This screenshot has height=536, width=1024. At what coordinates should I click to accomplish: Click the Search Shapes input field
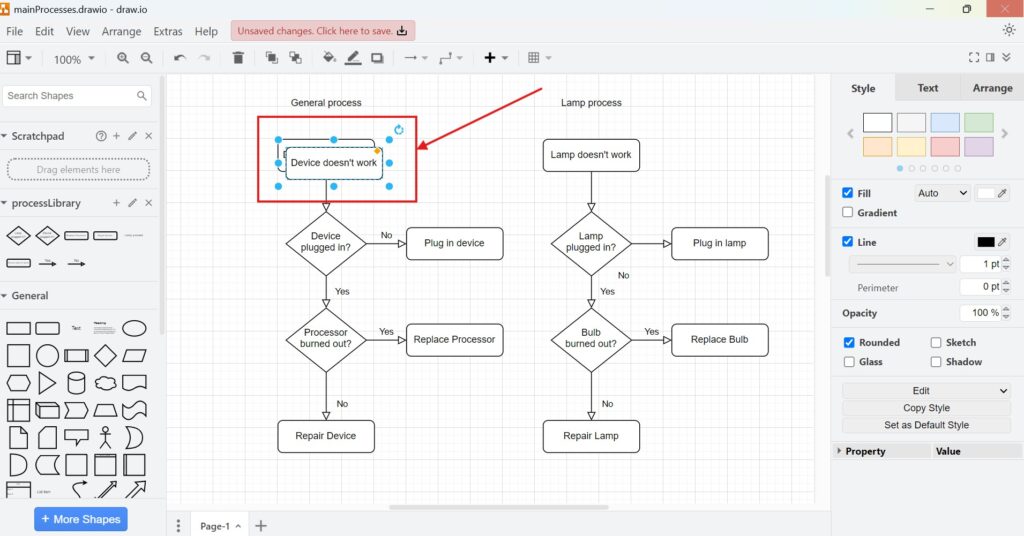tap(68, 96)
